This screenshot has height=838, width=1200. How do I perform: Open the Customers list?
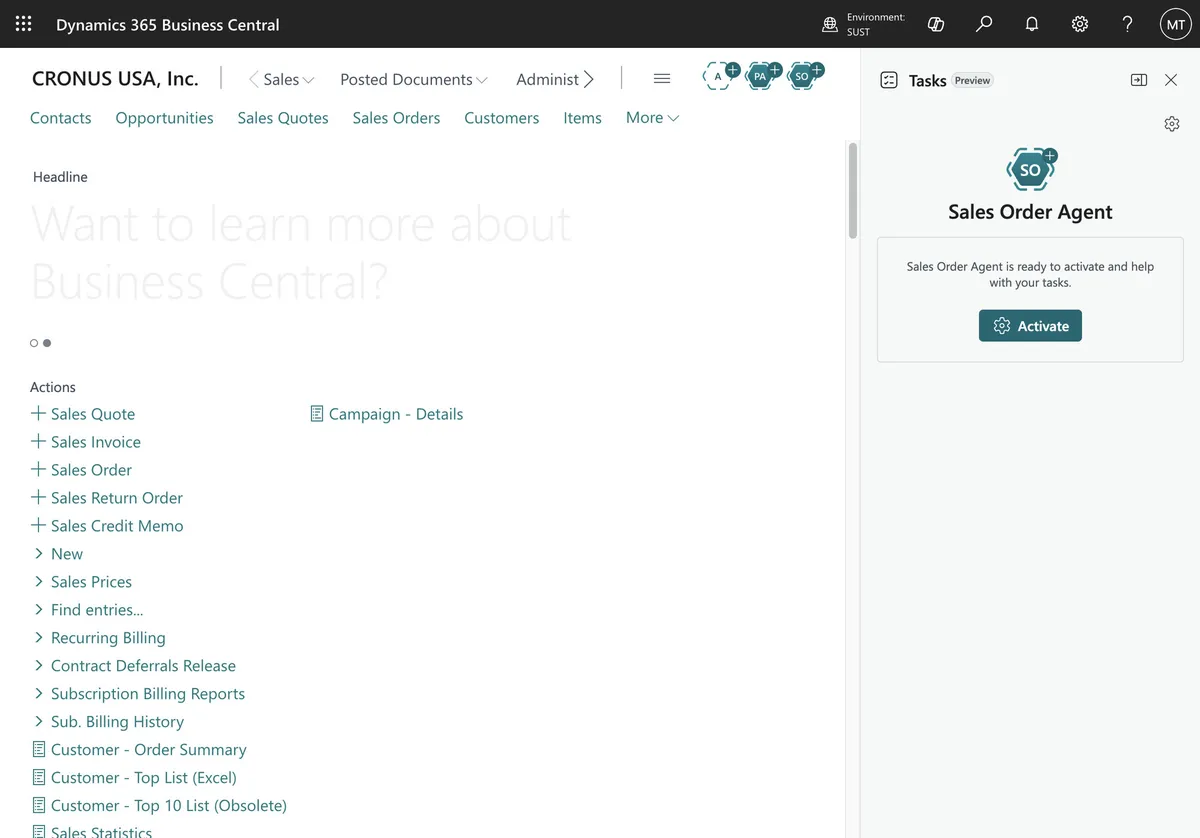click(501, 117)
